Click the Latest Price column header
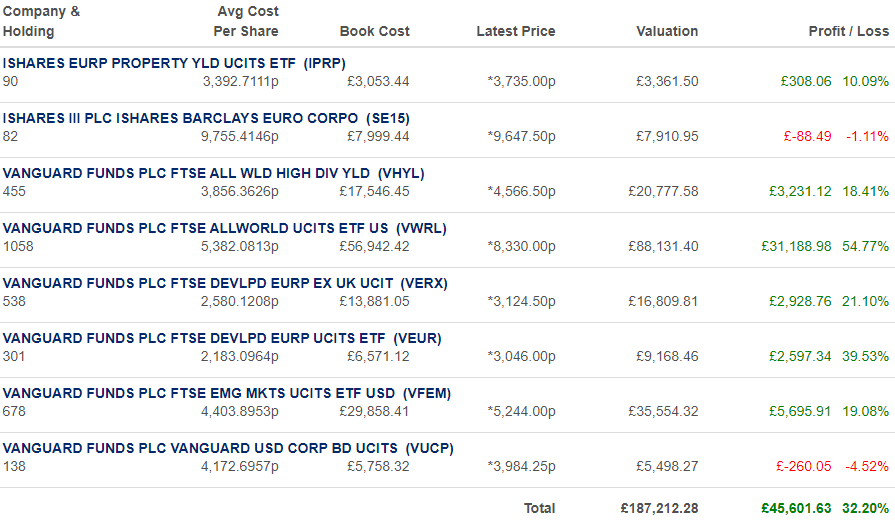The image size is (895, 521). 516,31
